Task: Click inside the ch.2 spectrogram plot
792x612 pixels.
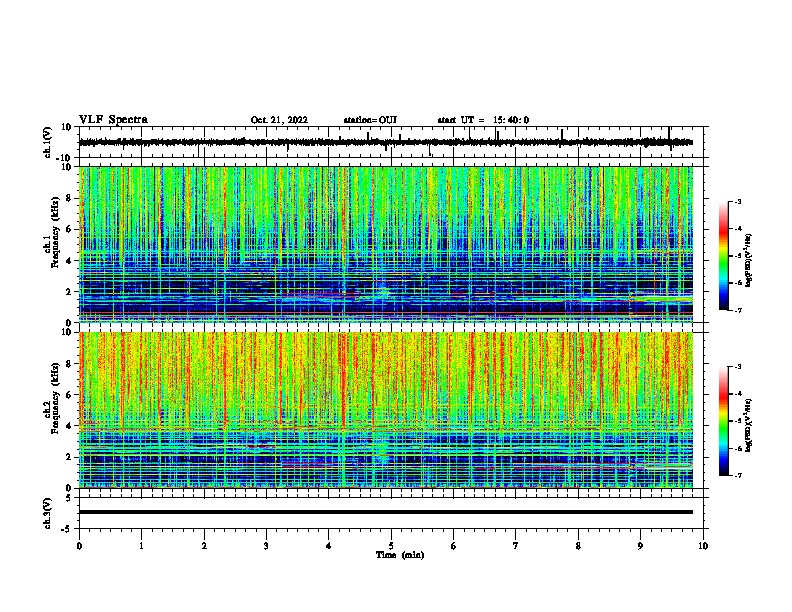Action: click(385, 410)
